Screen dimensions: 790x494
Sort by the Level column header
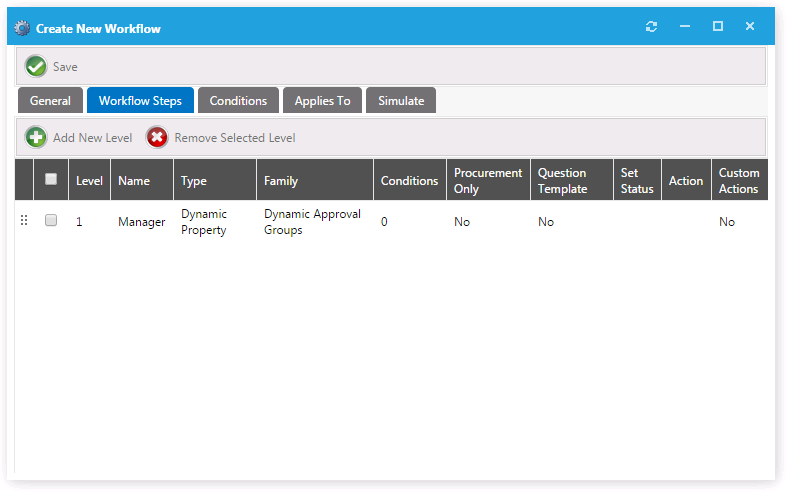(89, 181)
